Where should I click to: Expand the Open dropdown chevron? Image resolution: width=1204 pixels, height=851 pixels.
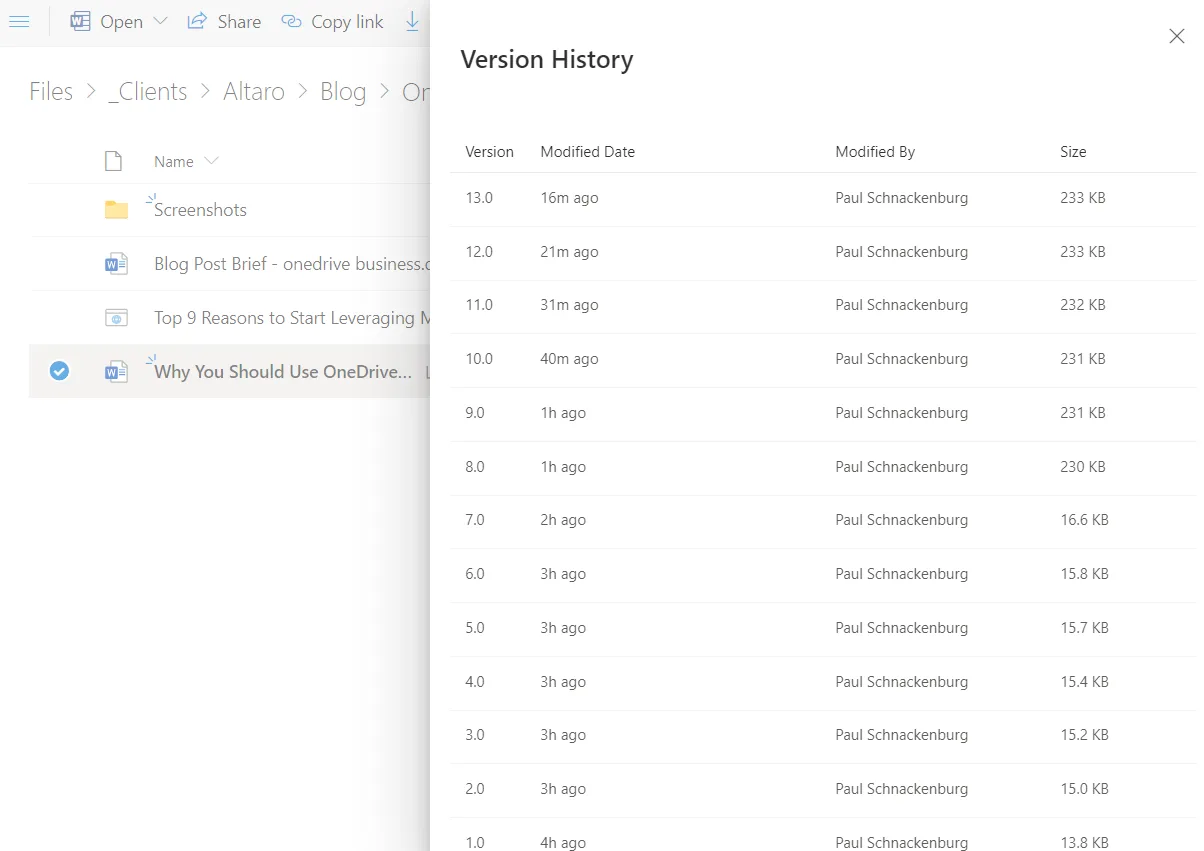(x=160, y=21)
